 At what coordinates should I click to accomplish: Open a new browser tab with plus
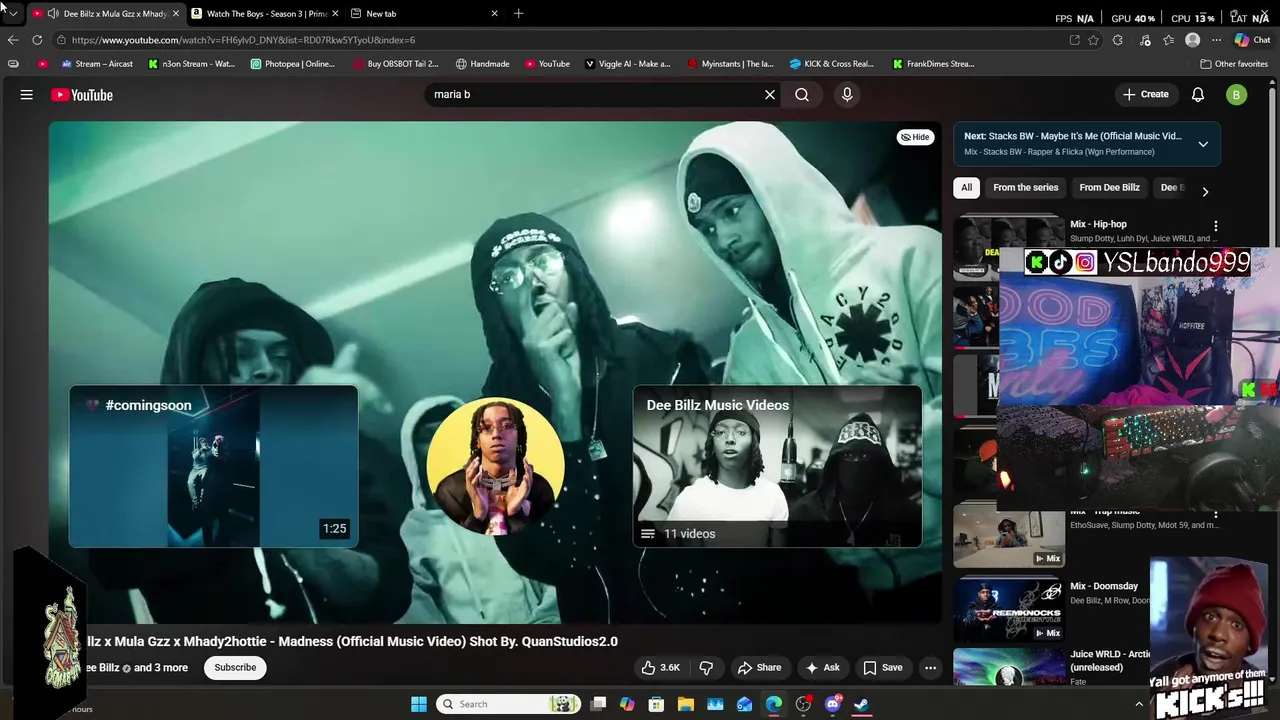click(518, 13)
